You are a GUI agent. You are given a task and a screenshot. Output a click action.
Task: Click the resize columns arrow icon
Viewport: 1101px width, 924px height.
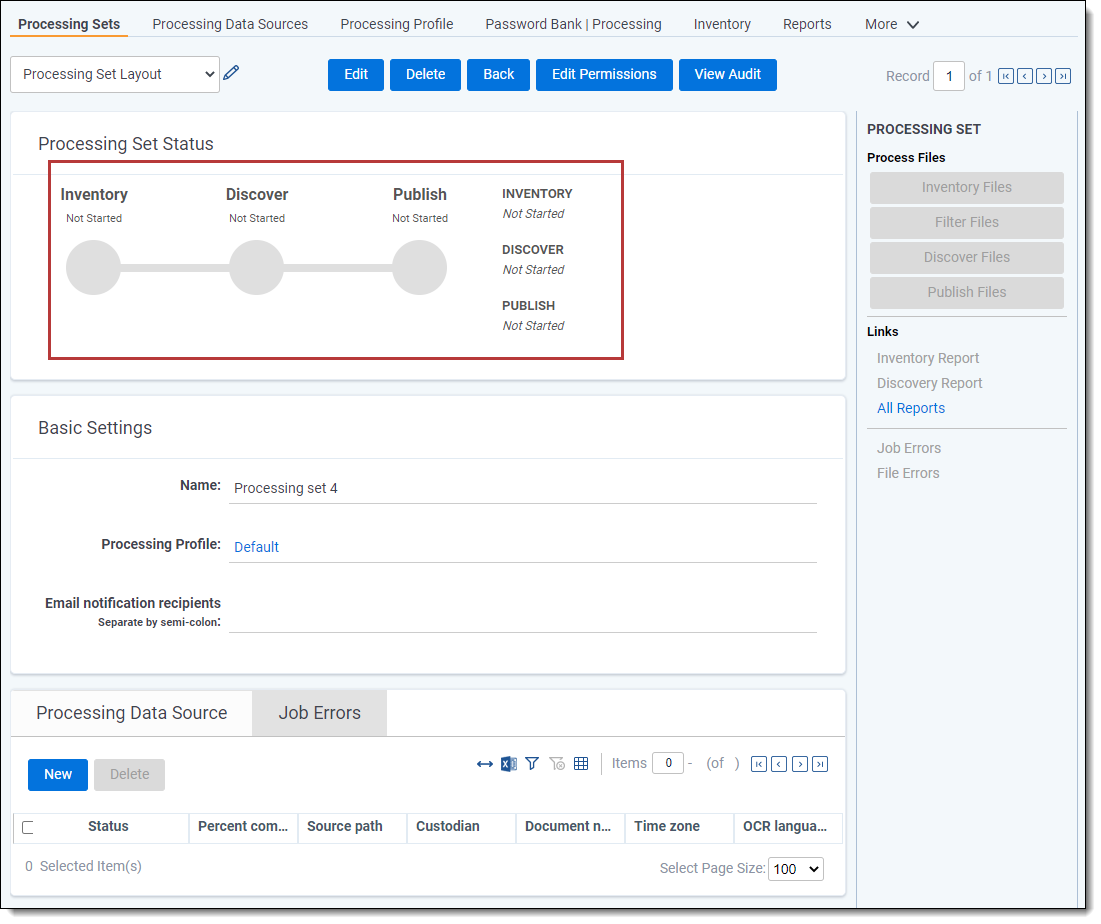pos(484,764)
